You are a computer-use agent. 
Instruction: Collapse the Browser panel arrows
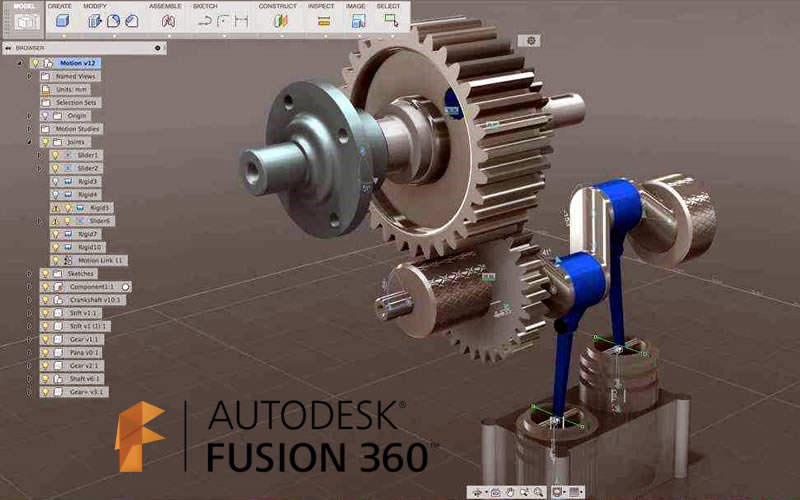click(9, 48)
